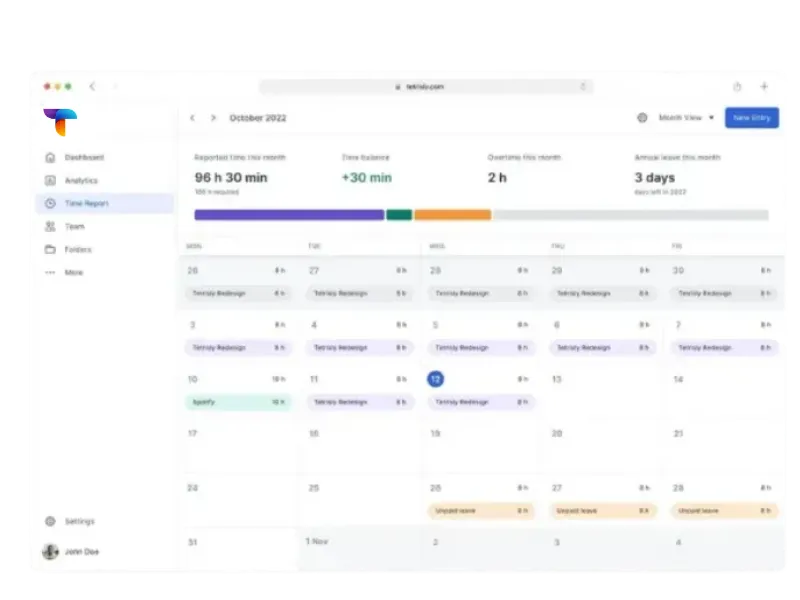
Task: Click the Settings gear icon
Action: click(x=50, y=522)
